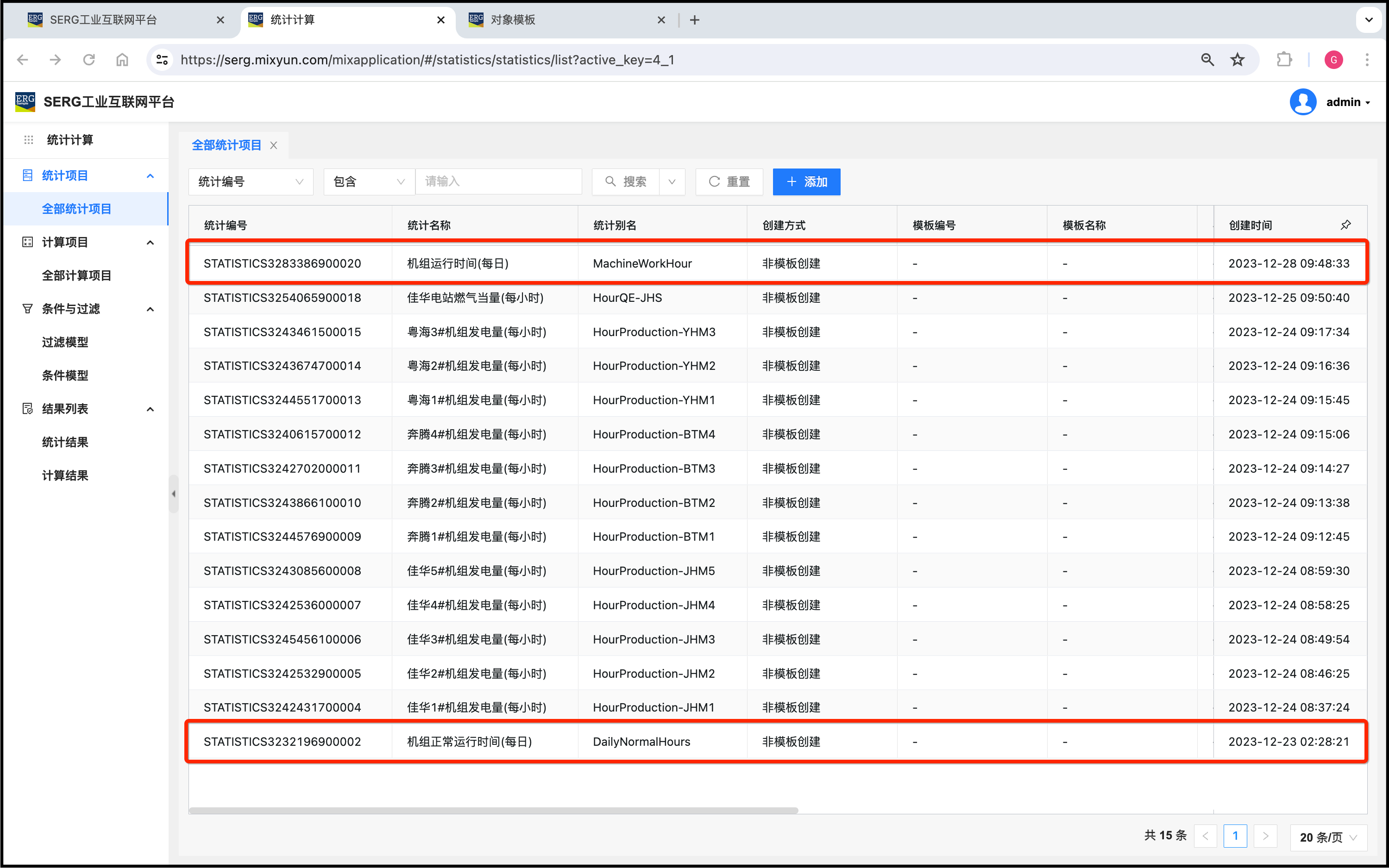The width and height of the screenshot is (1389, 868).
Task: Click the pin icon in the 创建时间 column header
Action: tap(1345, 225)
